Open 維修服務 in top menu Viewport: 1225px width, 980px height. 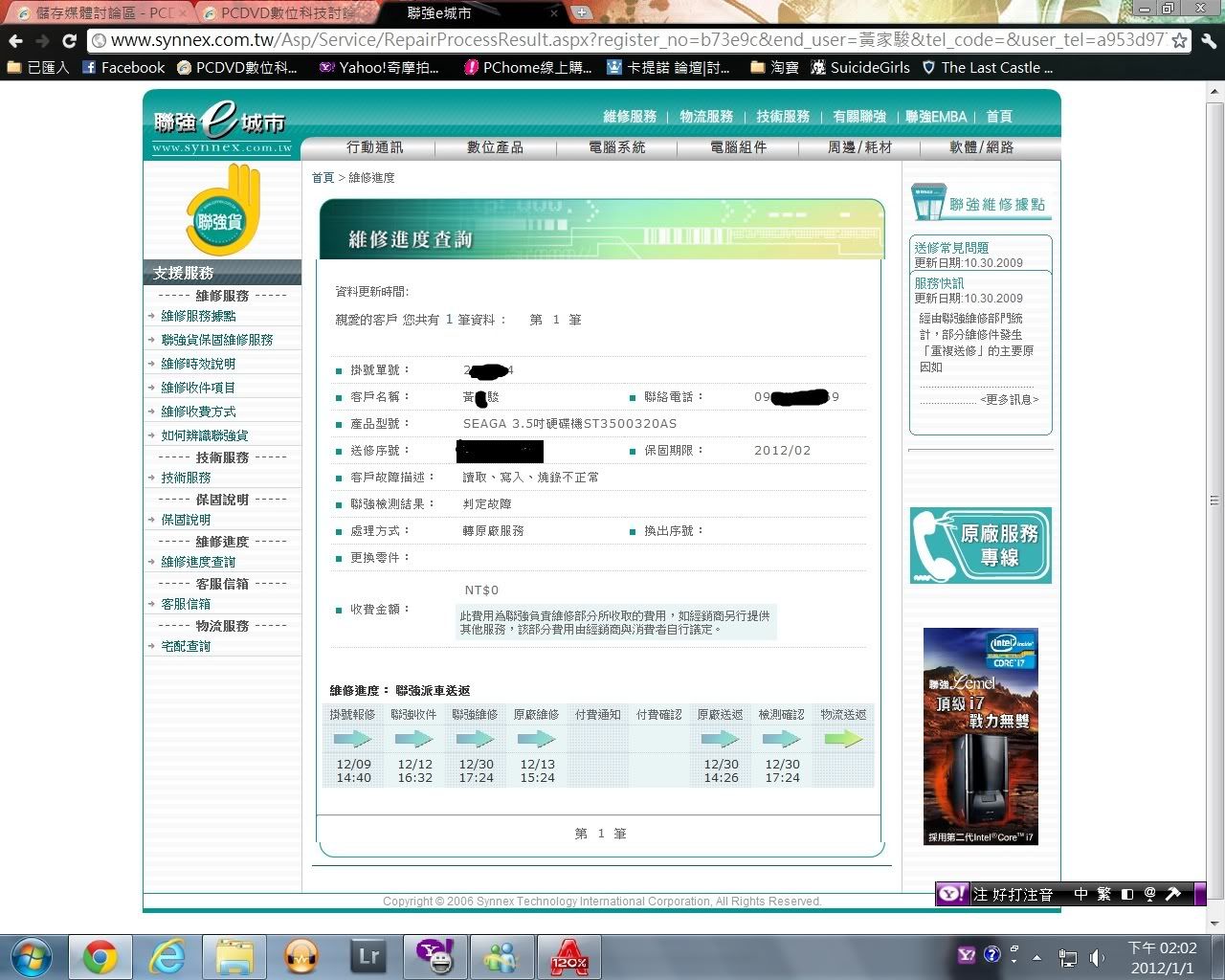pos(630,116)
